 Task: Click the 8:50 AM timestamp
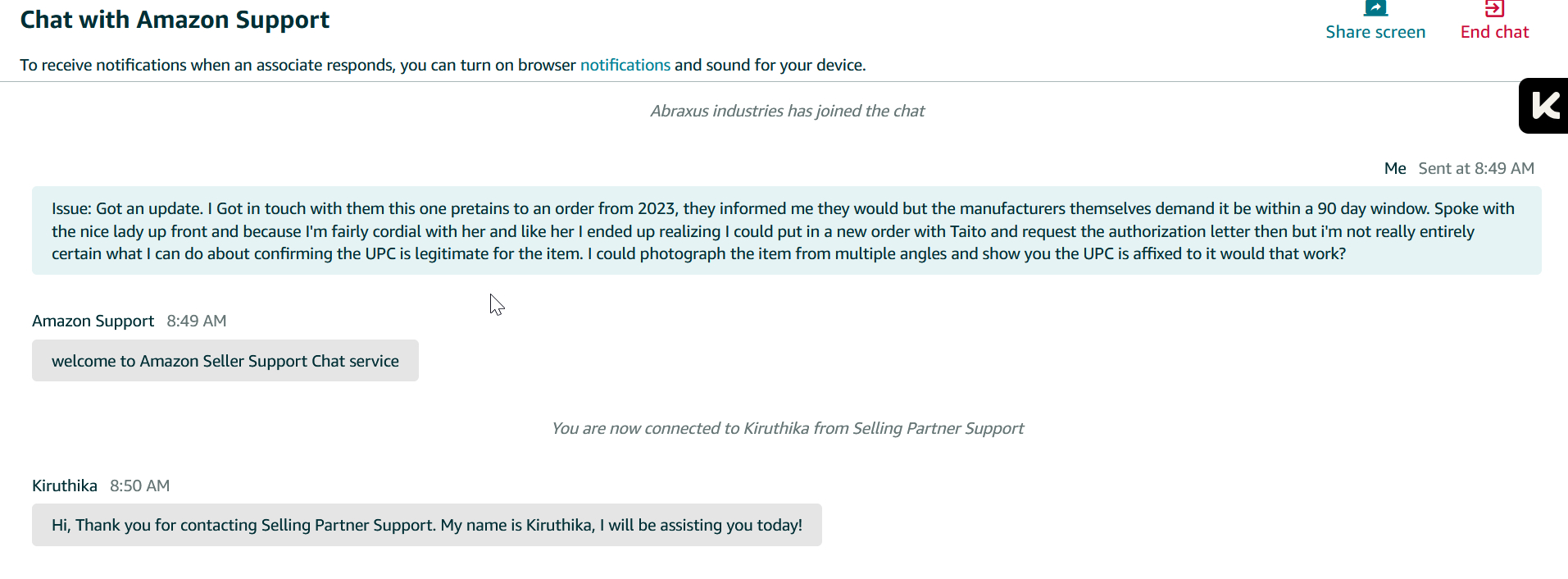[140, 486]
